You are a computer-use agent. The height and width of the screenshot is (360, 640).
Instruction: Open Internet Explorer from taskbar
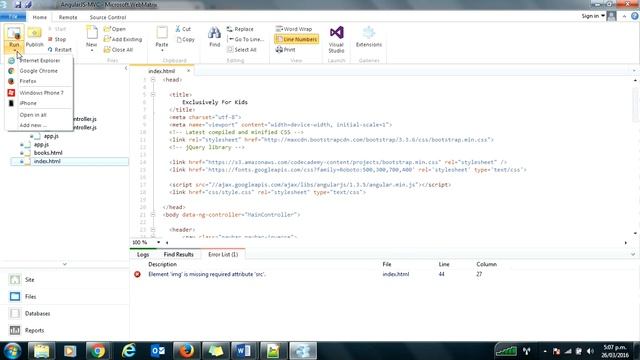(129, 351)
